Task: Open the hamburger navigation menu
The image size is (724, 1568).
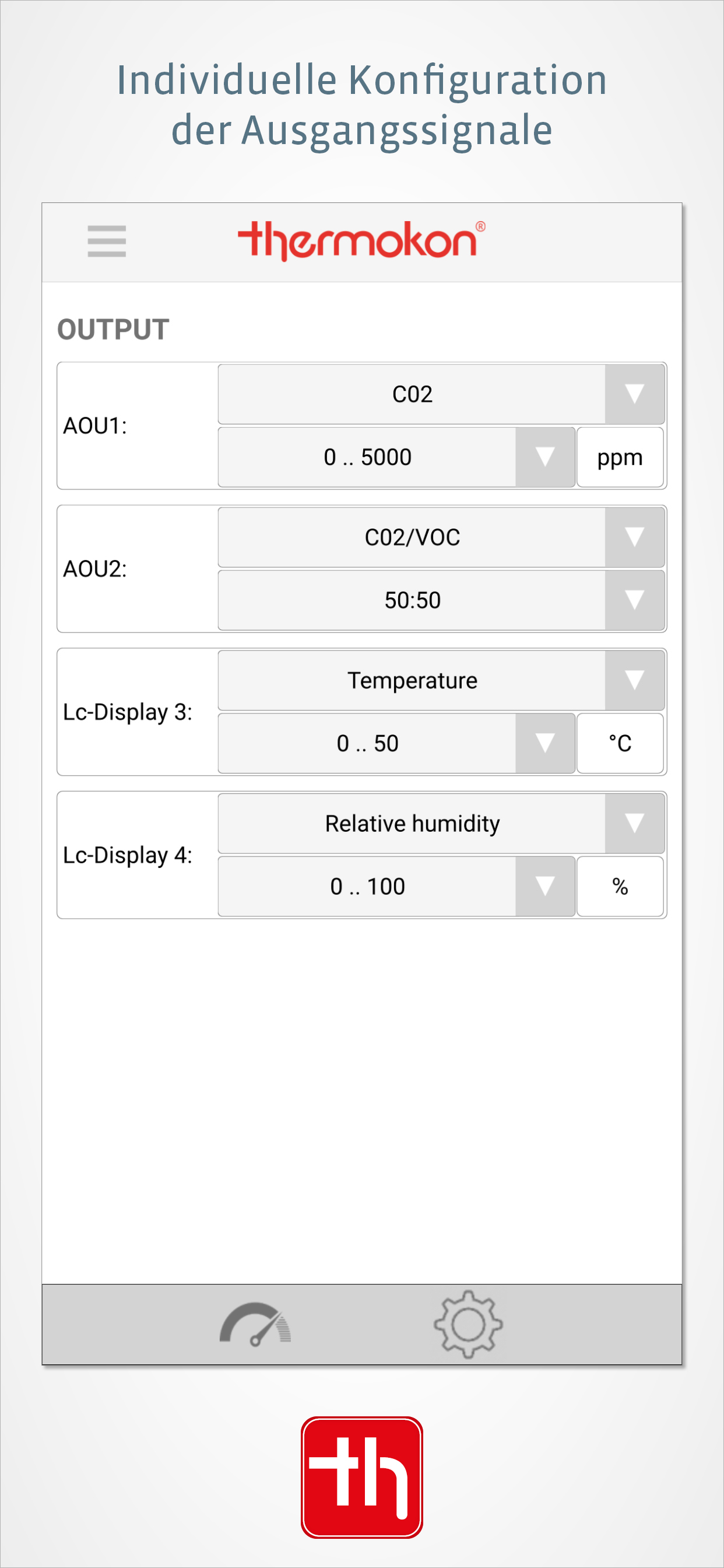Action: [x=108, y=242]
